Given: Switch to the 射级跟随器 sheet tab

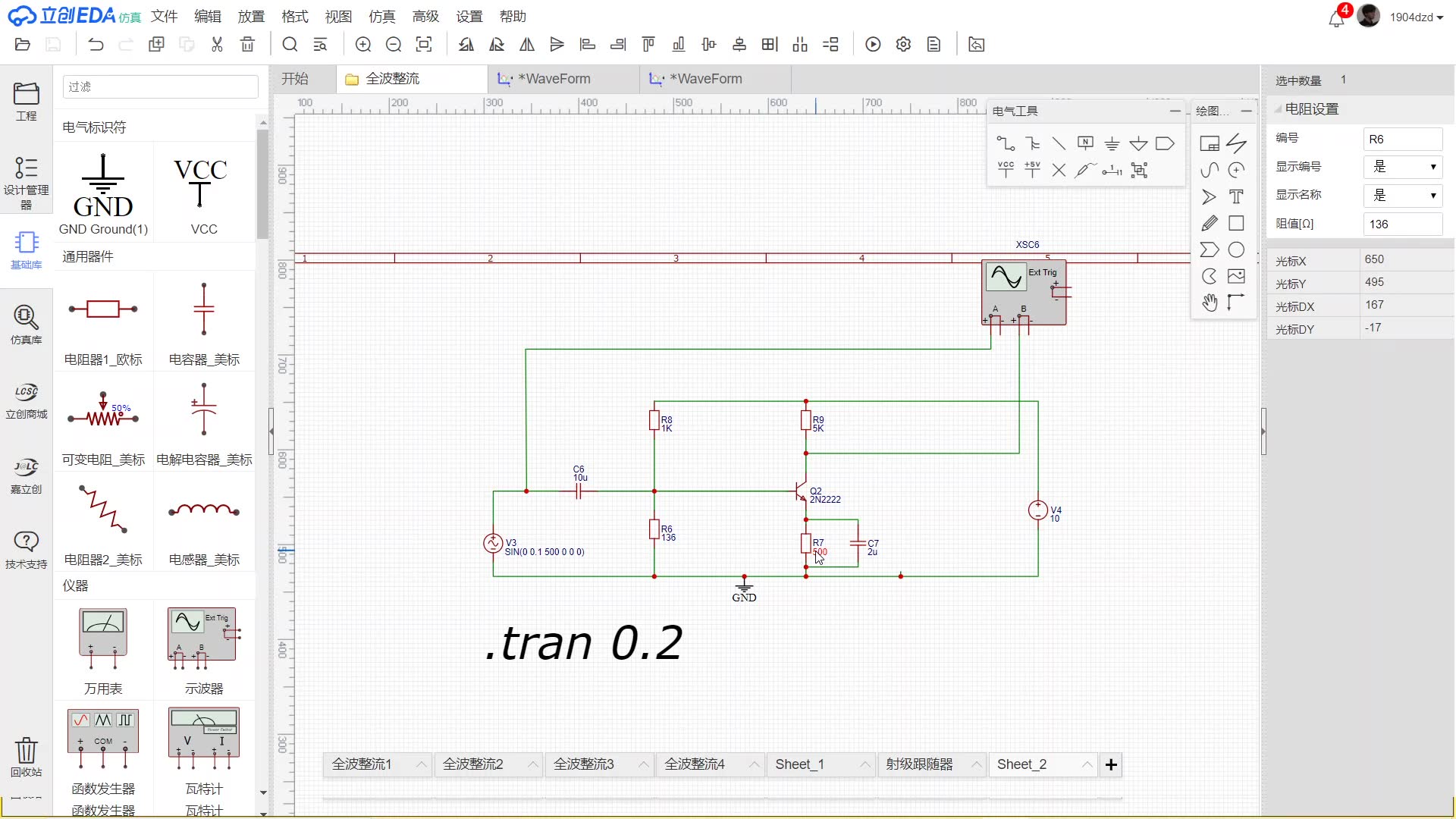Looking at the screenshot, I should (x=919, y=764).
